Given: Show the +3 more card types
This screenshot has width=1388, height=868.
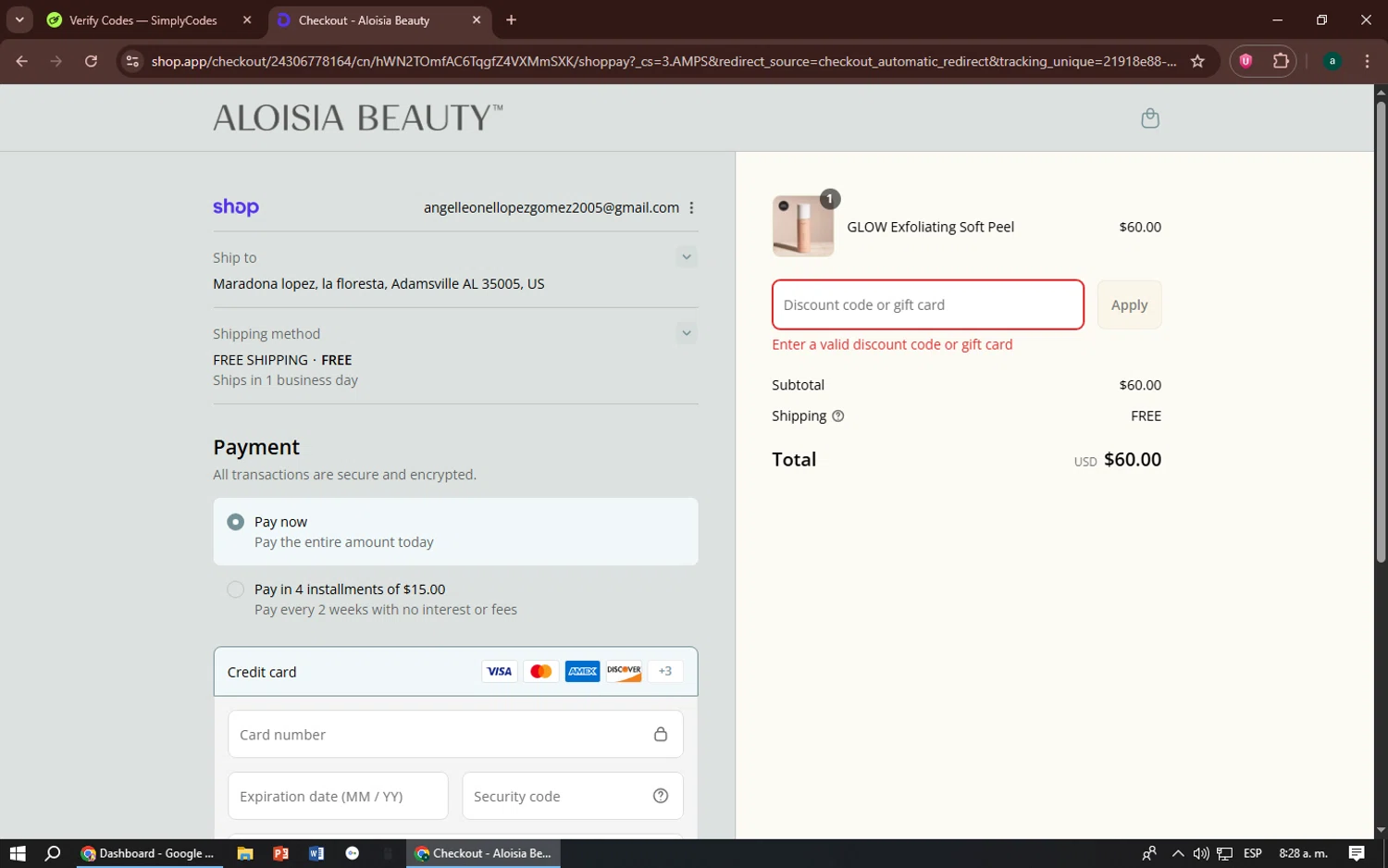Looking at the screenshot, I should coord(665,672).
